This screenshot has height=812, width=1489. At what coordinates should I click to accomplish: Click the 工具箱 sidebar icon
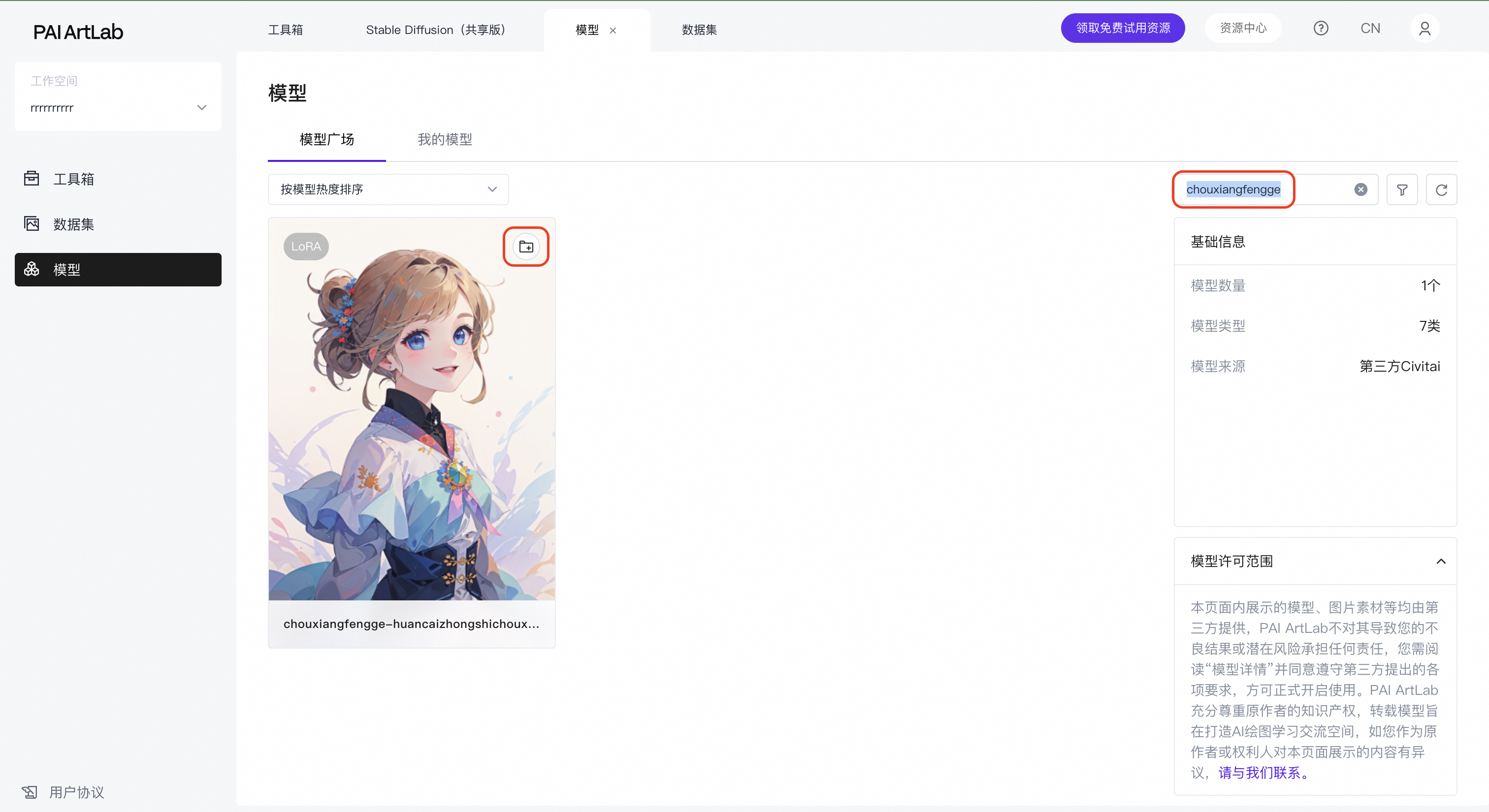tap(32, 179)
